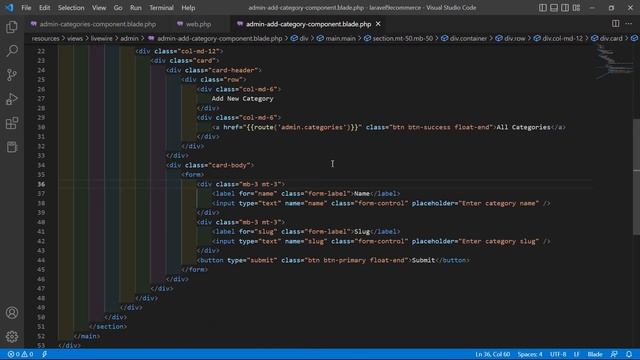640x360 pixels.
Task: Open the Edit menu
Action: (x=44, y=8)
